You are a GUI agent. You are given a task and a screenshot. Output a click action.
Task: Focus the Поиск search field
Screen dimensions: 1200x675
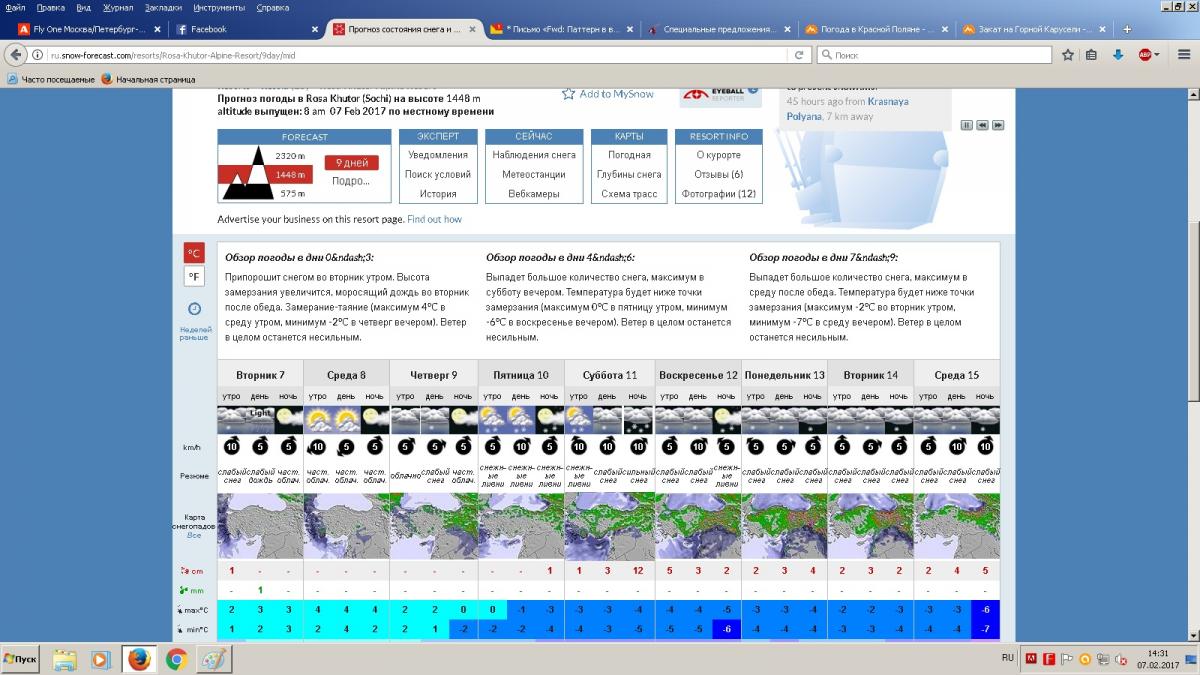coord(933,55)
